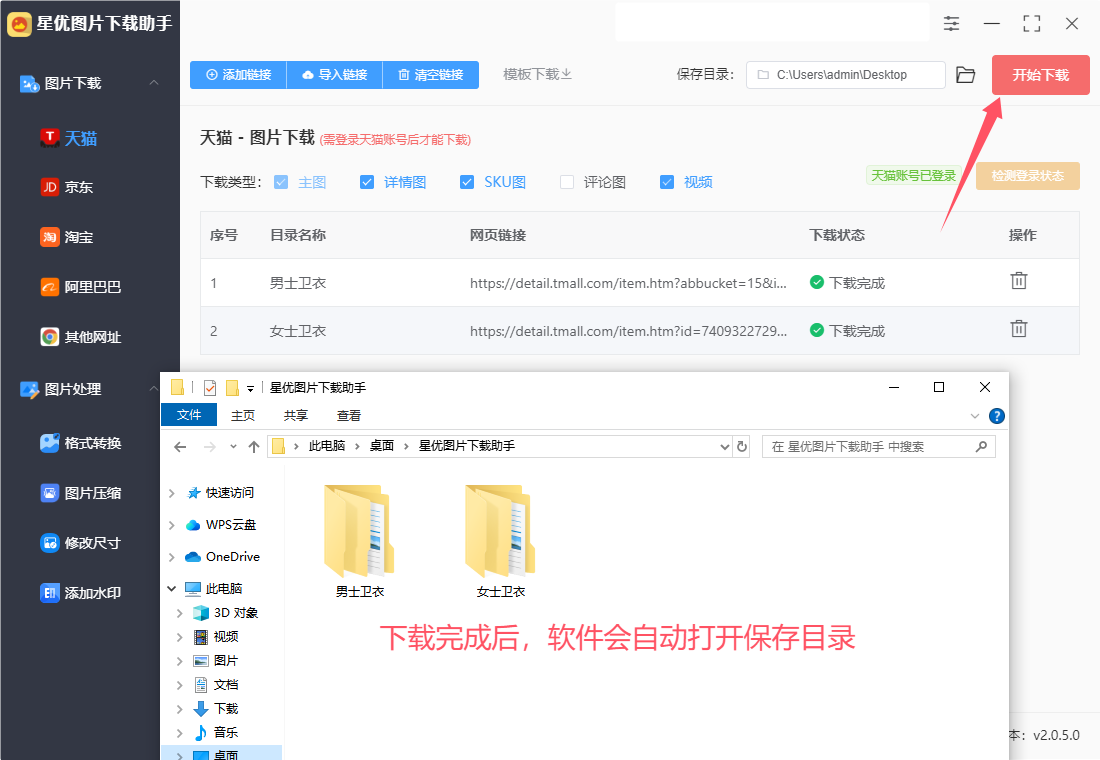Open the 天猫 download section
1100x760 pixels.
click(x=69, y=138)
